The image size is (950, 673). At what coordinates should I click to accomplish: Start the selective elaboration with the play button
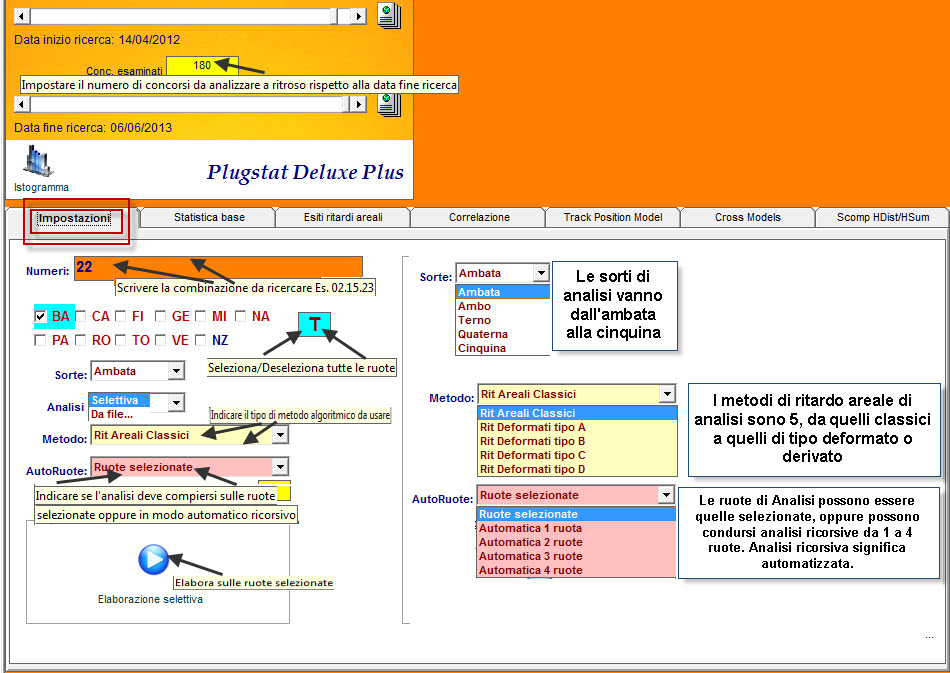pyautogui.click(x=153, y=560)
